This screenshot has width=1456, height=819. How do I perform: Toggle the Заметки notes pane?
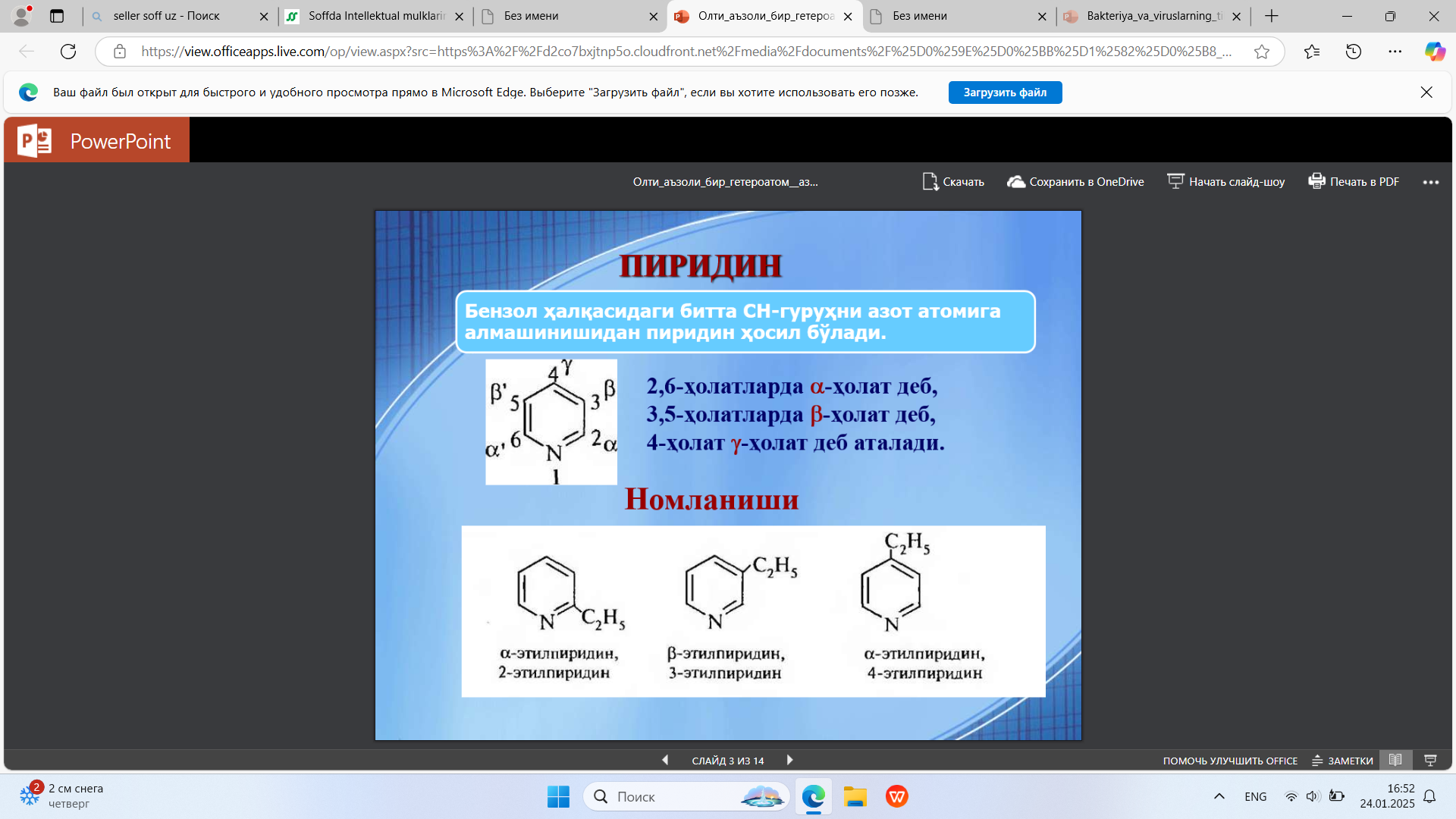[1342, 761]
